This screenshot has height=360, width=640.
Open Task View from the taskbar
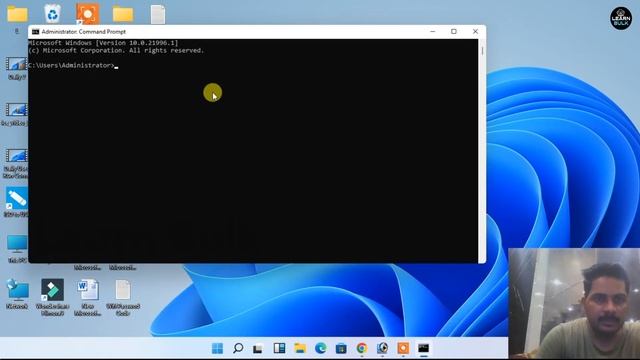(258, 349)
